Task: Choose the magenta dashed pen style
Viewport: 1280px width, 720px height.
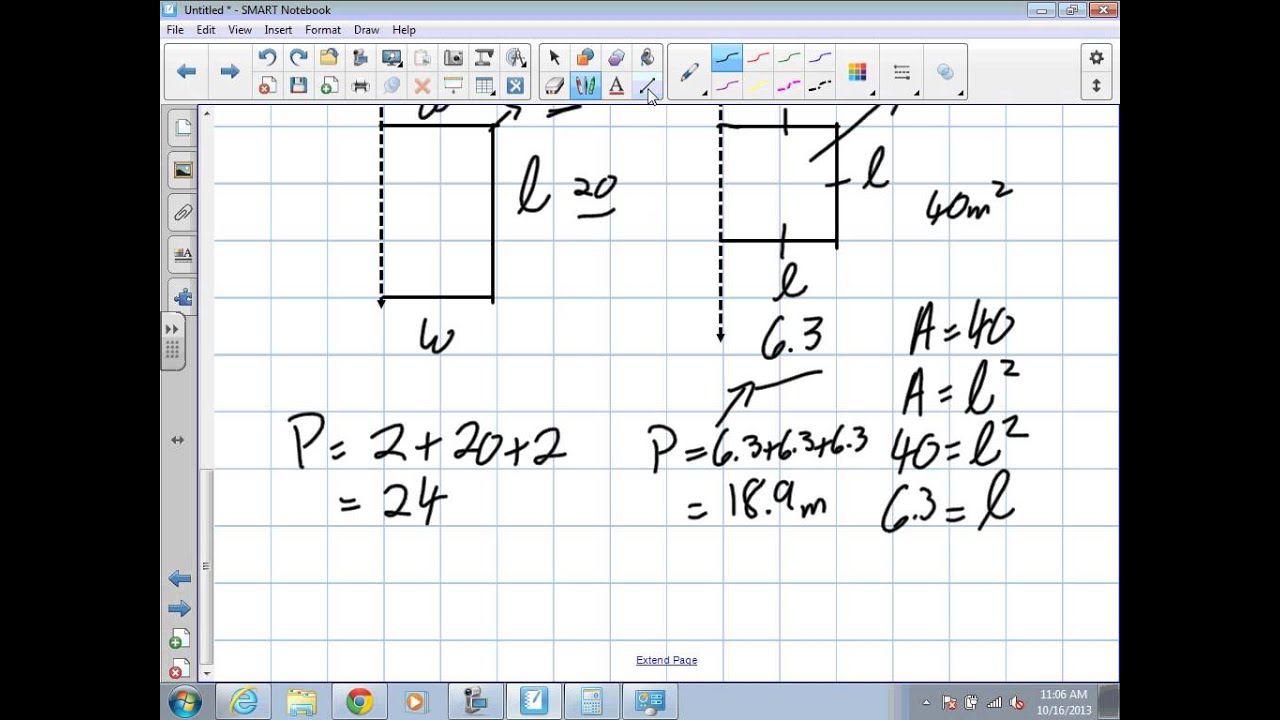Action: [789, 86]
